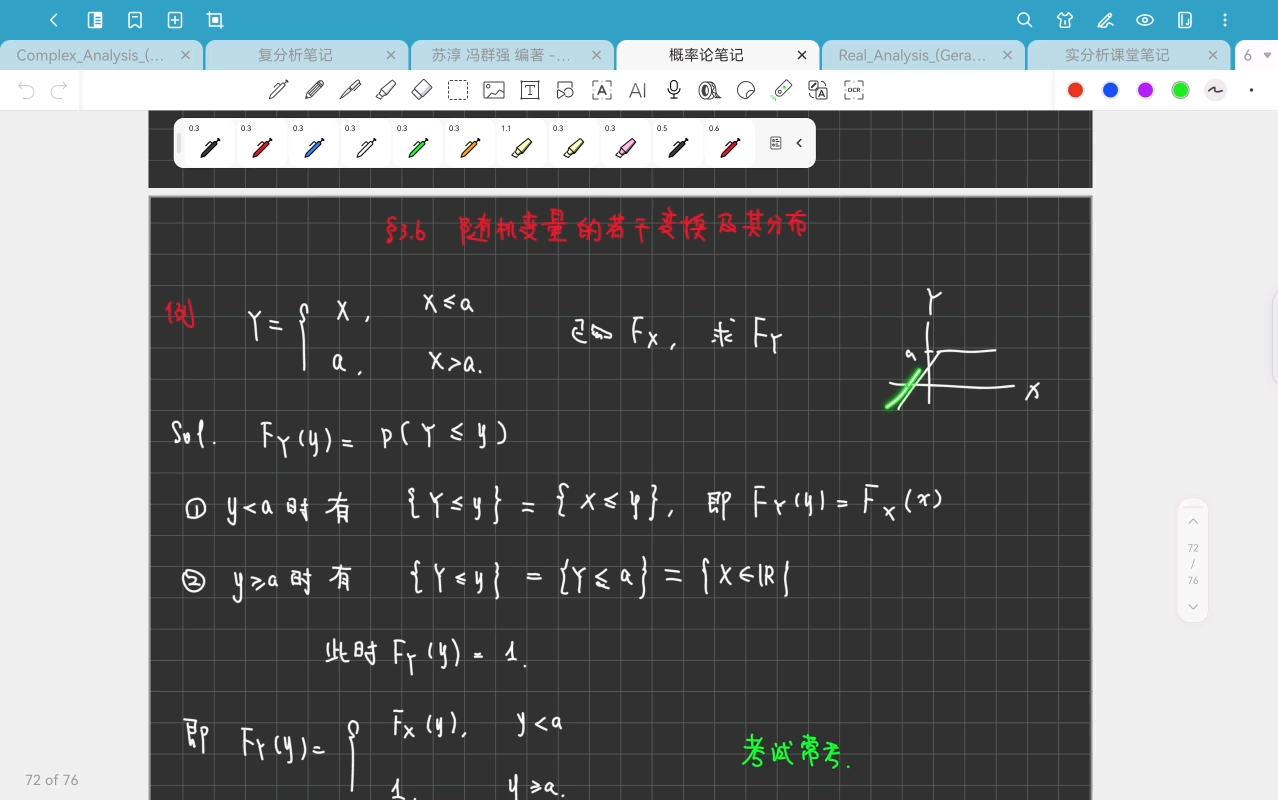Screen dimensions: 1278x800
Task: Pick the 1.1 yellow highlighter preset
Action: 522,143
